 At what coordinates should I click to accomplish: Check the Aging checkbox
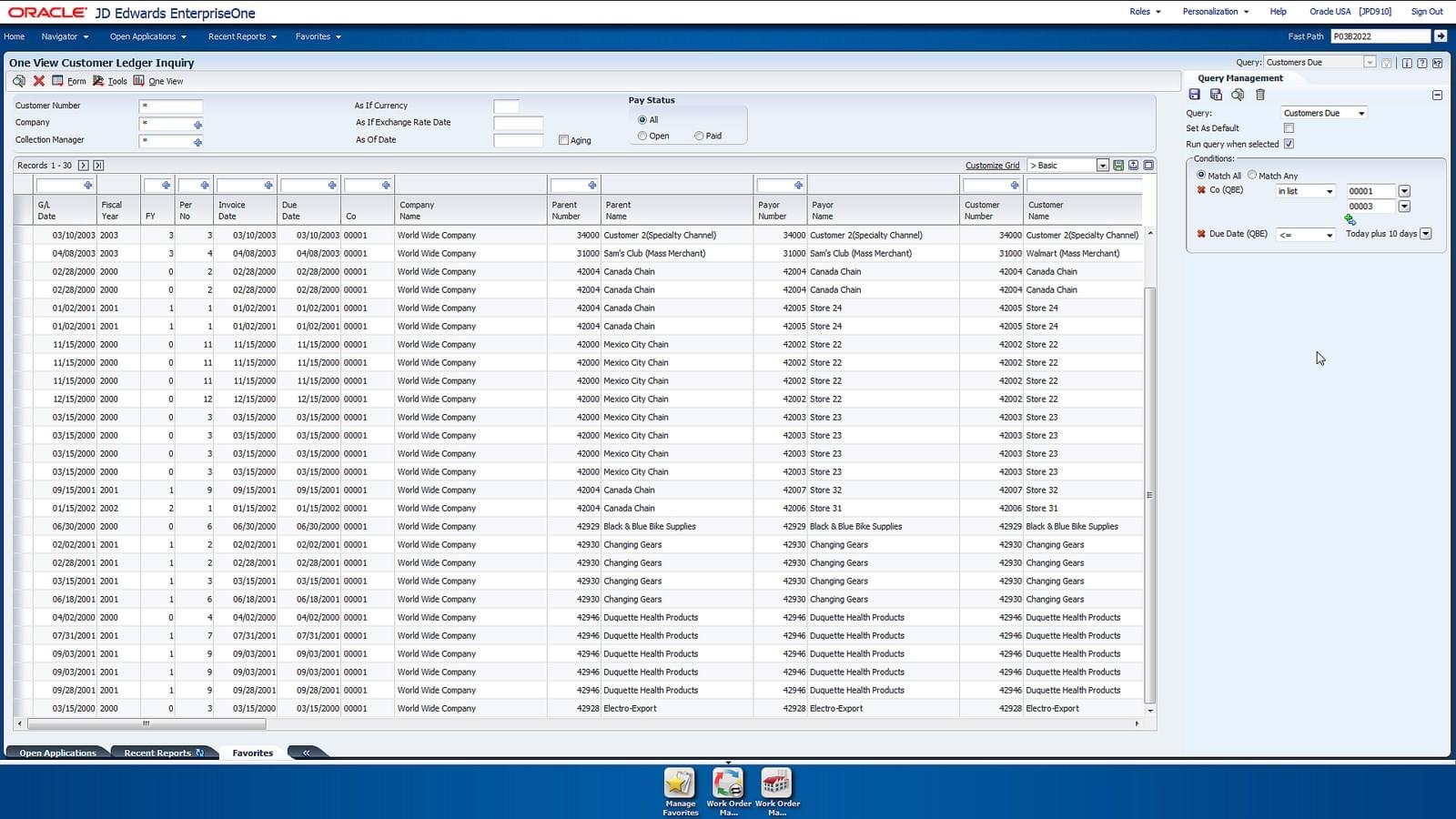click(x=564, y=140)
